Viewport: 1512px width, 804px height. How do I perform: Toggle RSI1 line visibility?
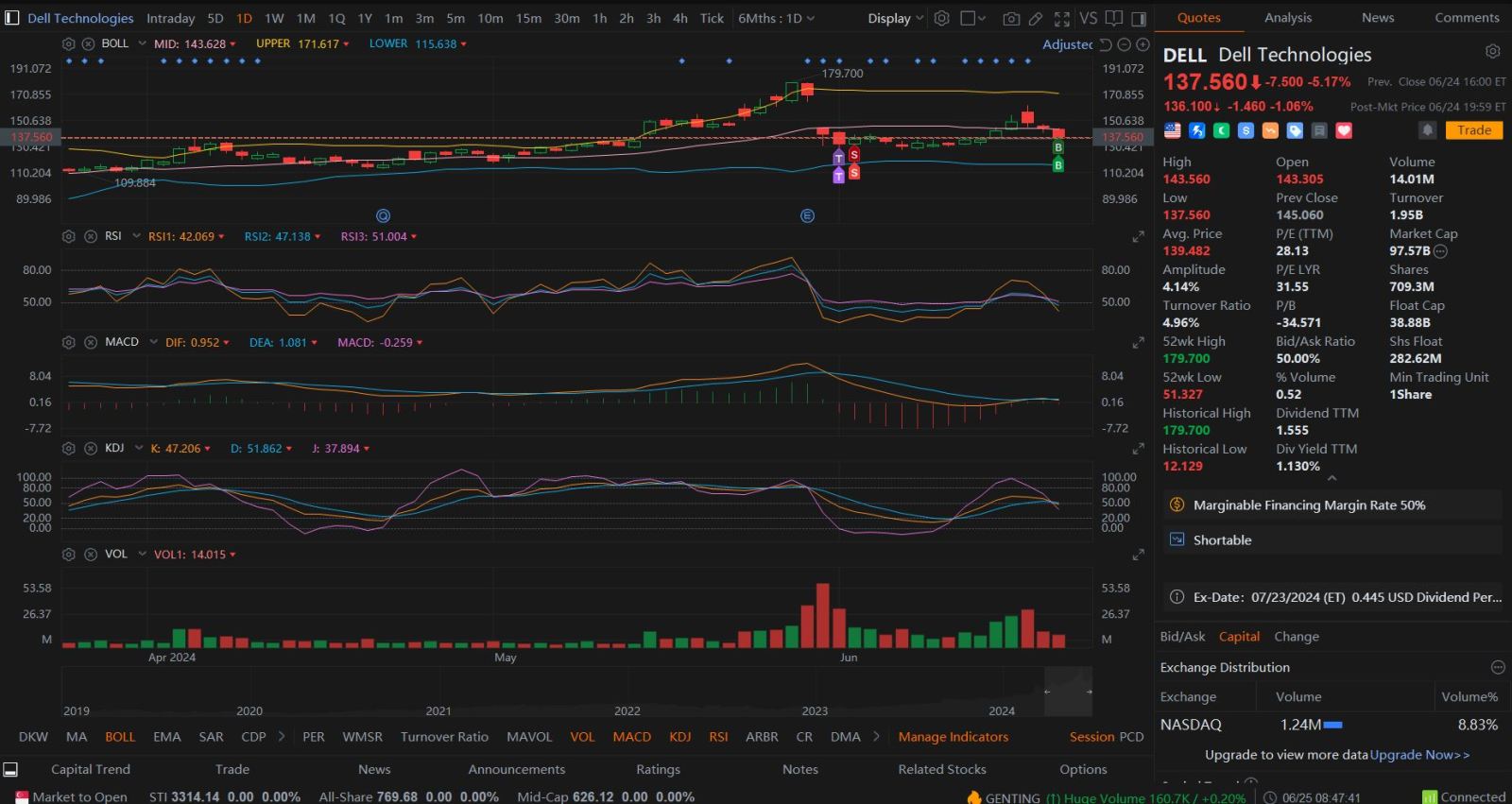click(x=186, y=236)
